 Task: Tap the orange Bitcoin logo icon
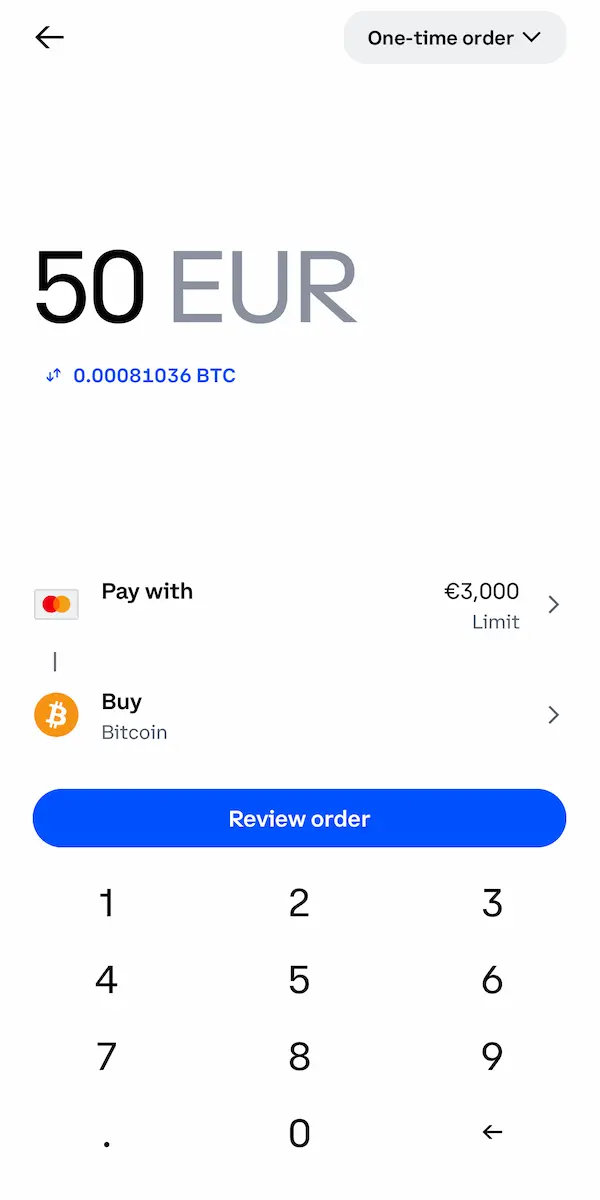pyautogui.click(x=56, y=715)
